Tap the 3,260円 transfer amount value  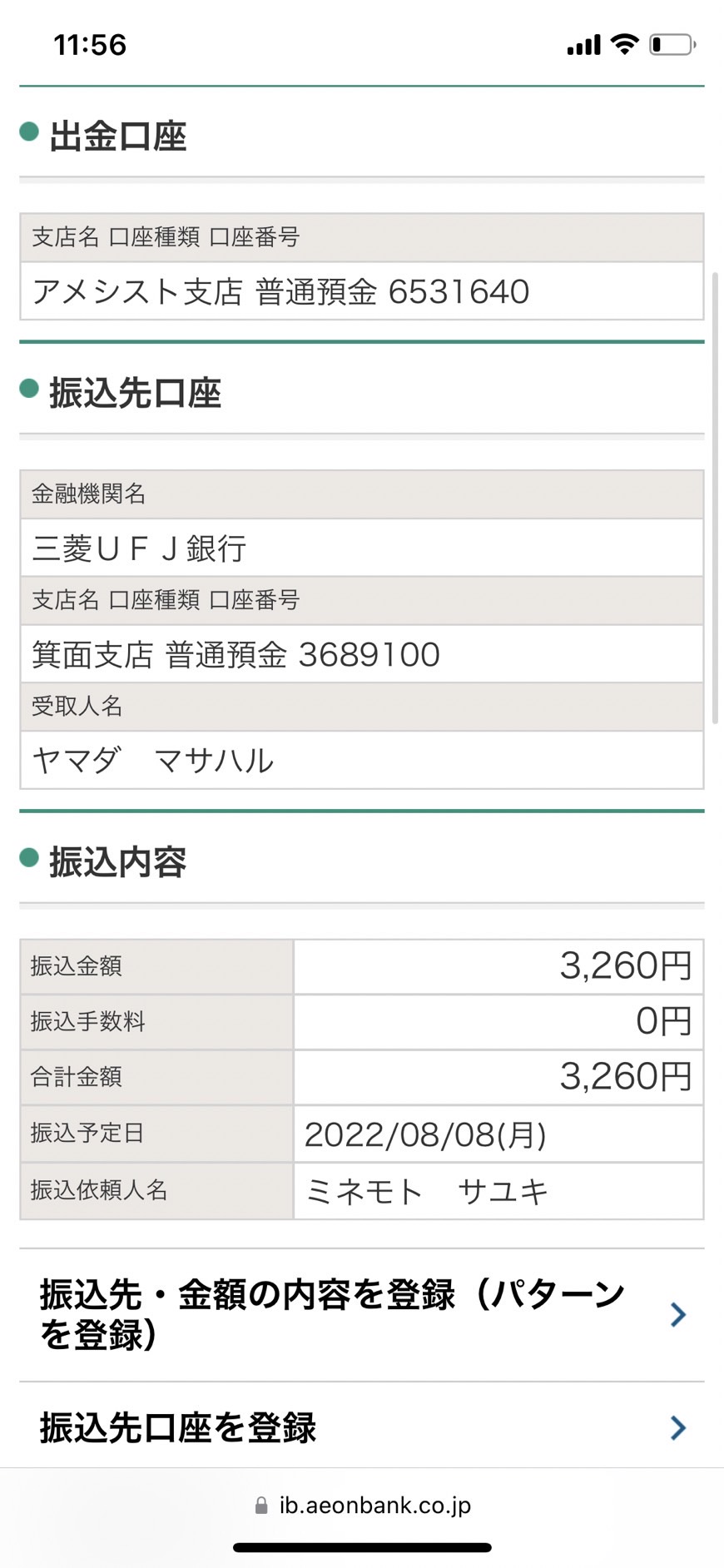pyautogui.click(x=626, y=966)
